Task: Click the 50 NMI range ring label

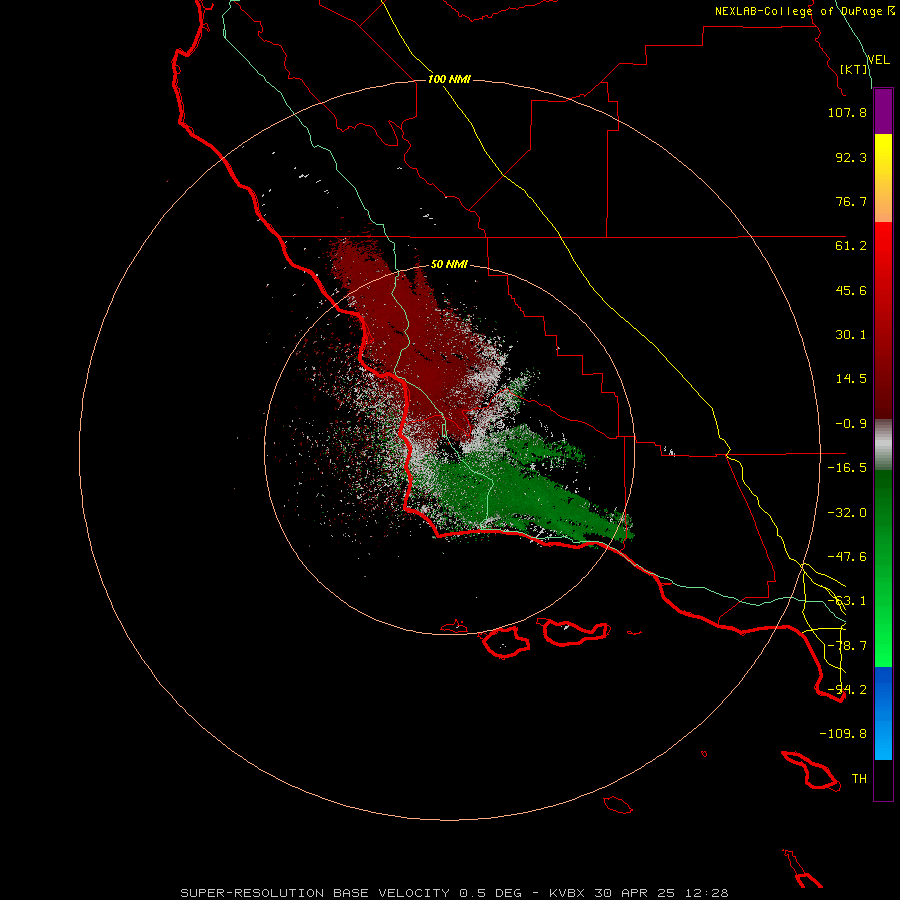Action: click(449, 265)
